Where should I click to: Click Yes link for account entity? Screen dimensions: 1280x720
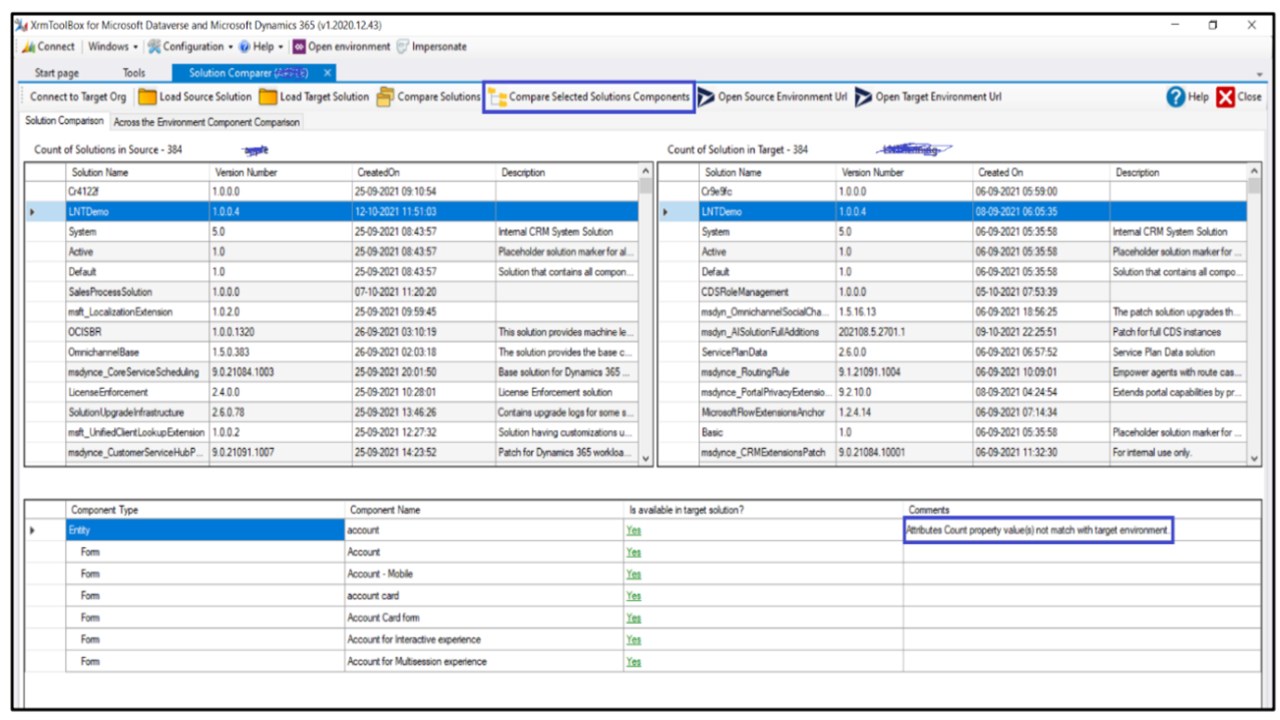(x=633, y=530)
